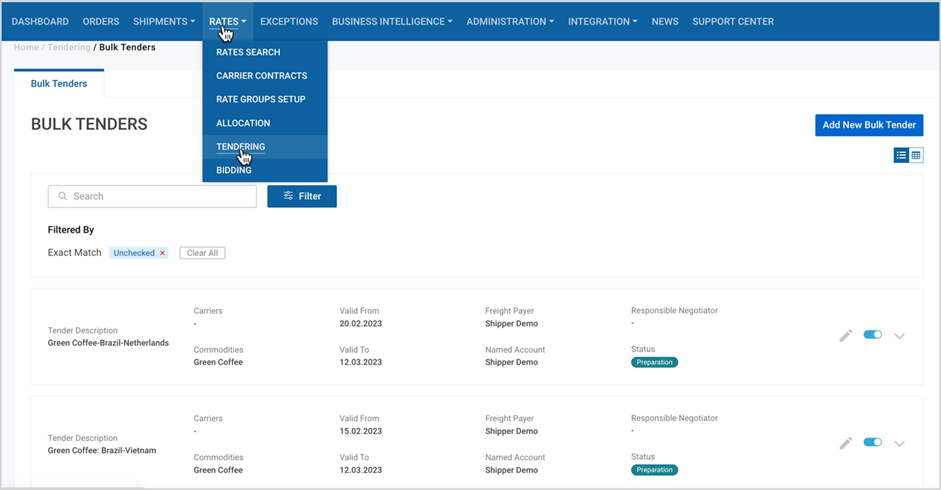
Task: Disable the Green Coffee-Brazil-Netherlands tender toggle
Action: (873, 334)
